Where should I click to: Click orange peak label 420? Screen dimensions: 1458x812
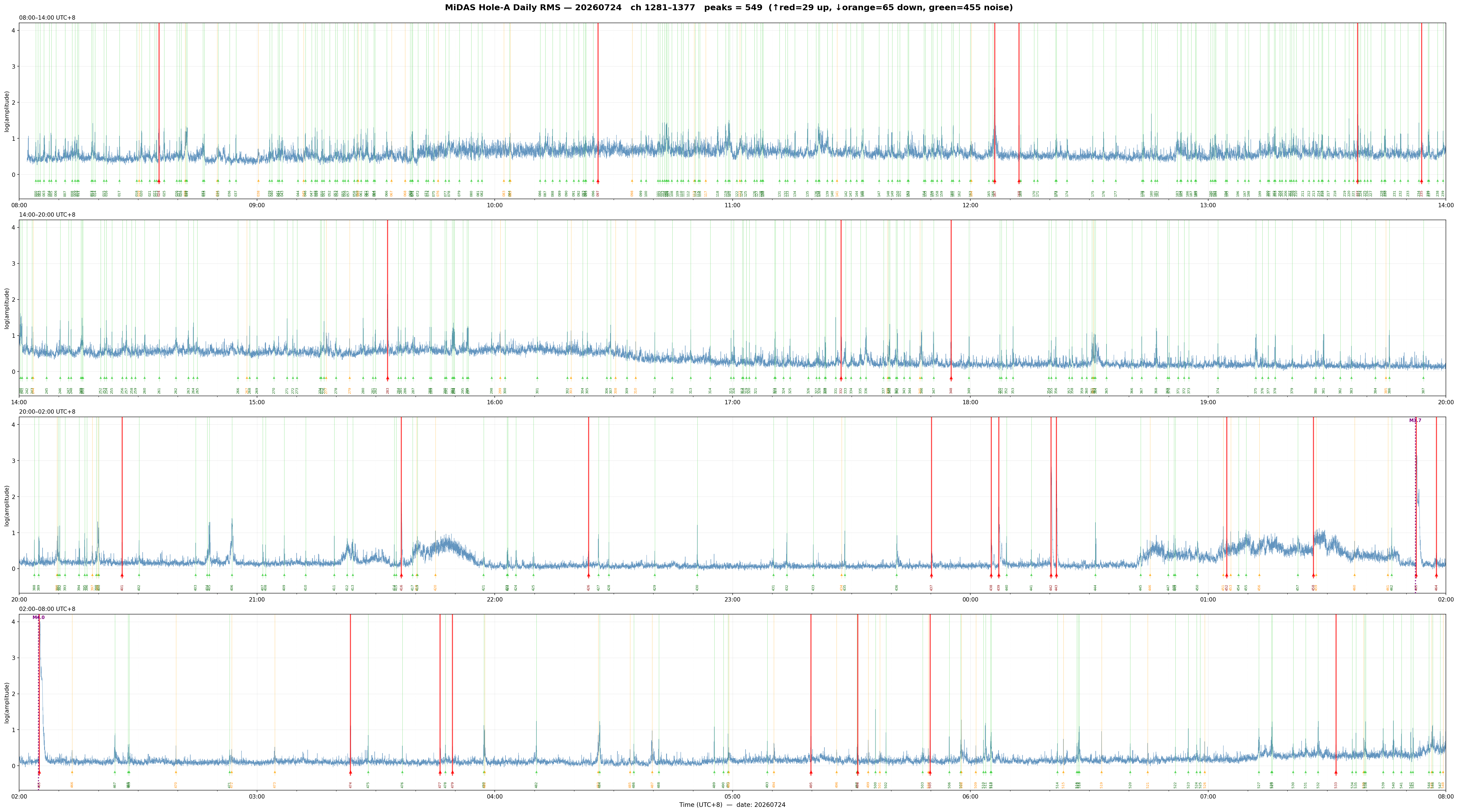435,588
